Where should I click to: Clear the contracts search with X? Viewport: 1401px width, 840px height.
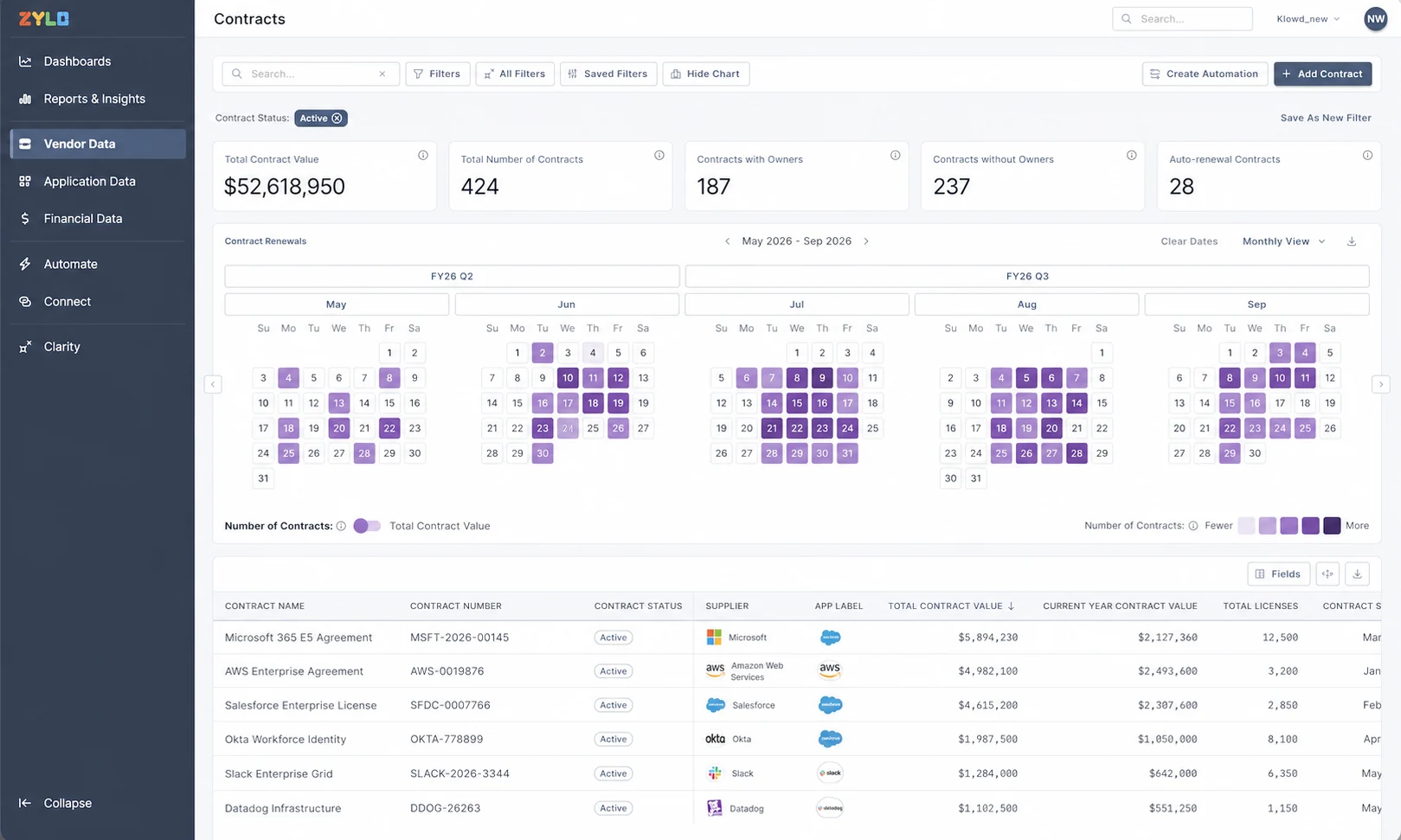coord(382,74)
